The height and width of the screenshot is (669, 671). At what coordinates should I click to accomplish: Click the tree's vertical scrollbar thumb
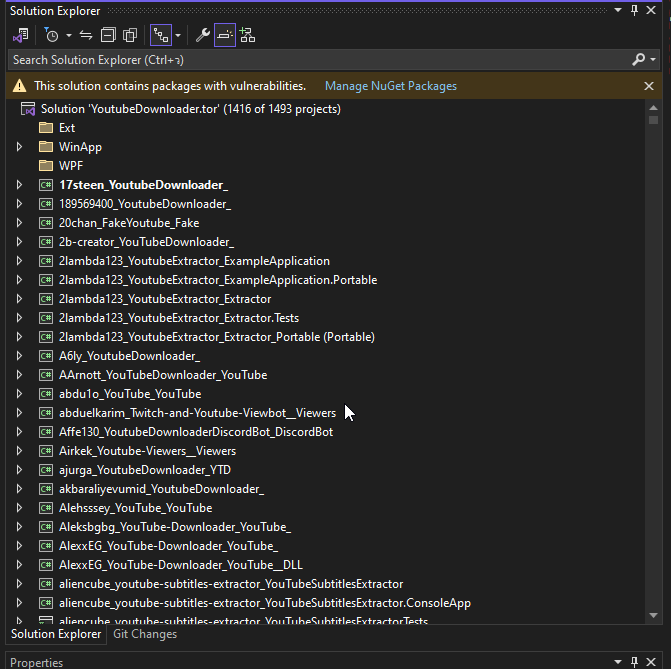(x=653, y=120)
